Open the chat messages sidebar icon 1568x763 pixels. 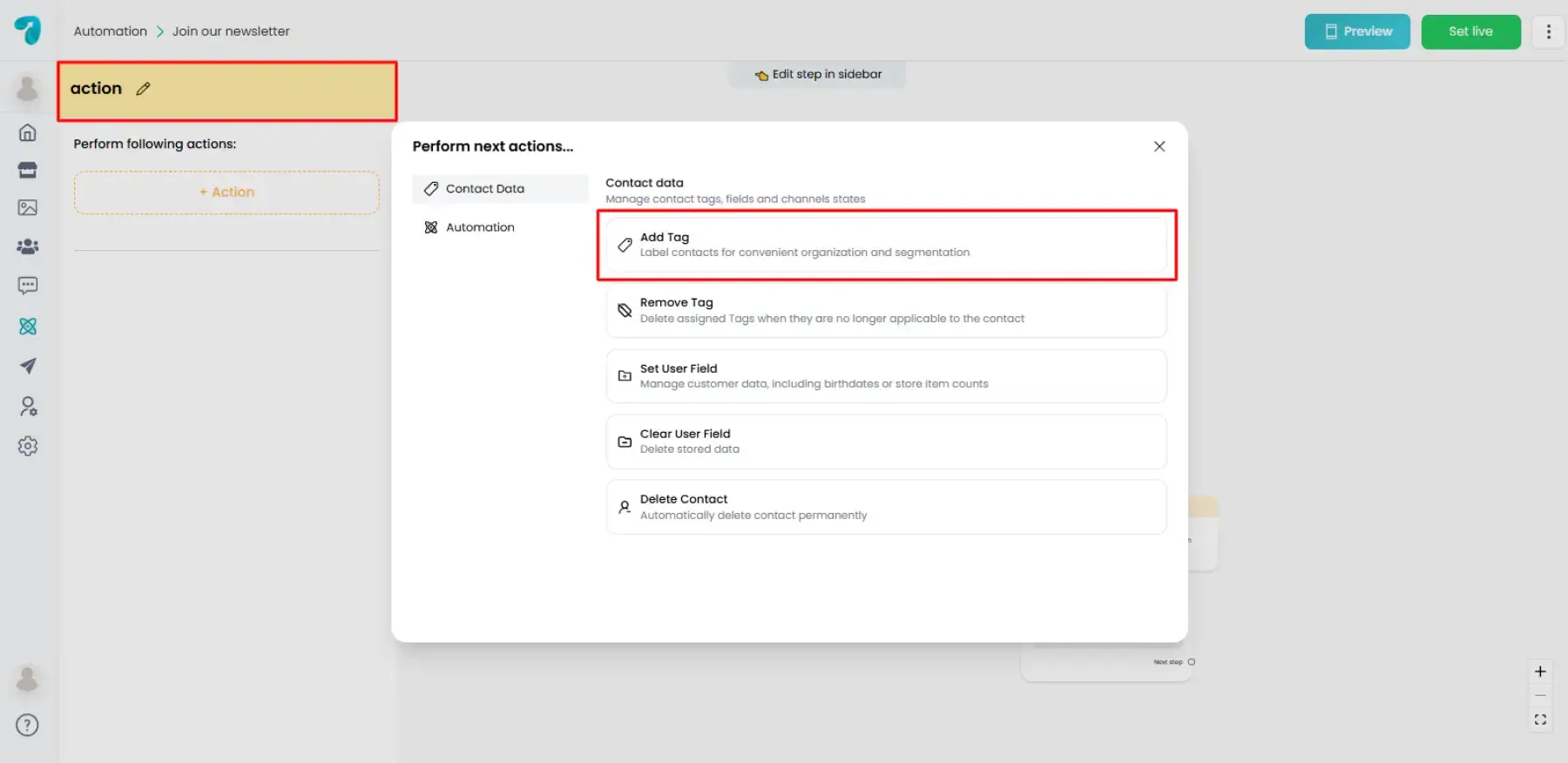[x=28, y=286]
